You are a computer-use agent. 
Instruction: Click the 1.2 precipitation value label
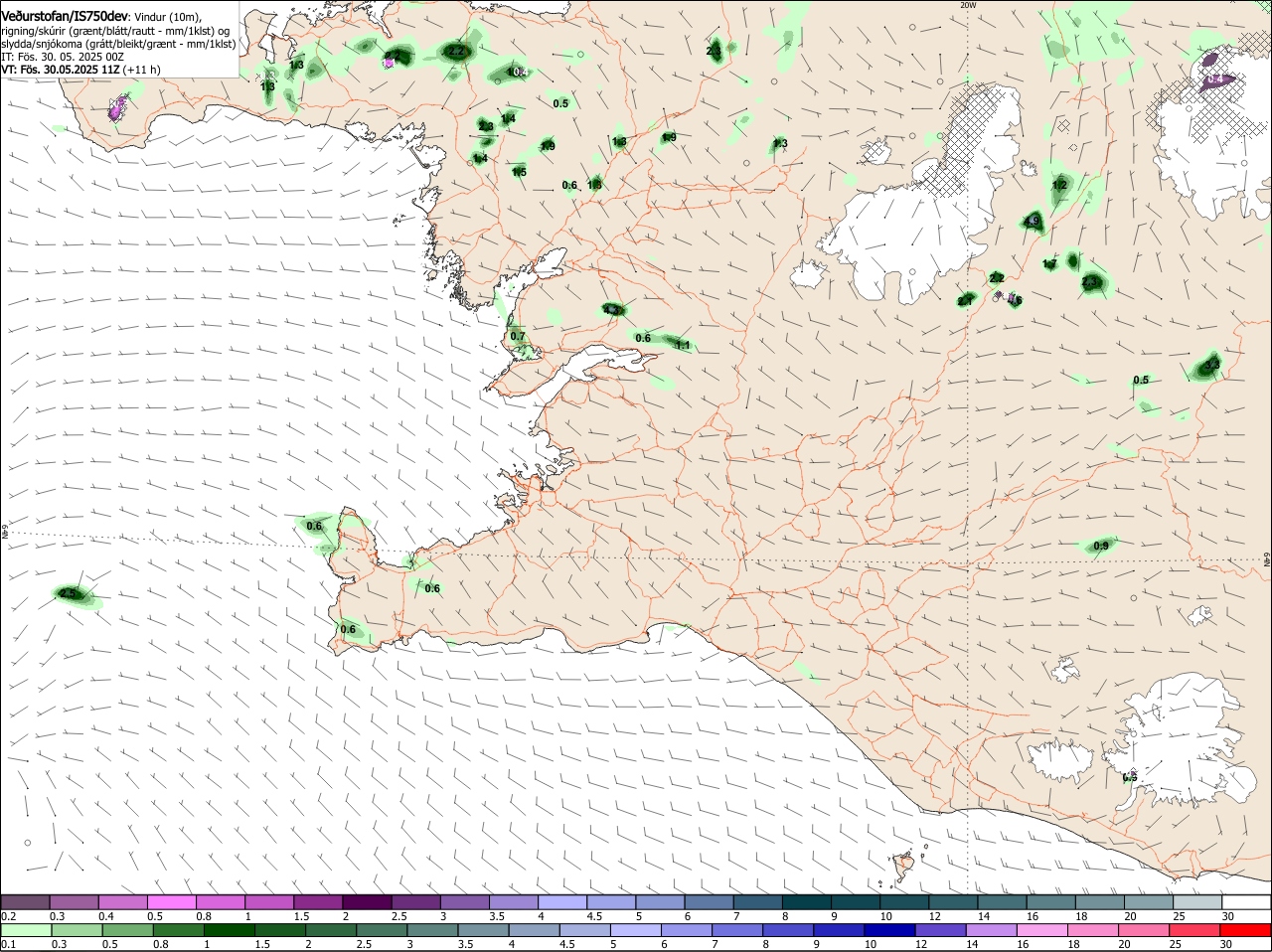1060,185
